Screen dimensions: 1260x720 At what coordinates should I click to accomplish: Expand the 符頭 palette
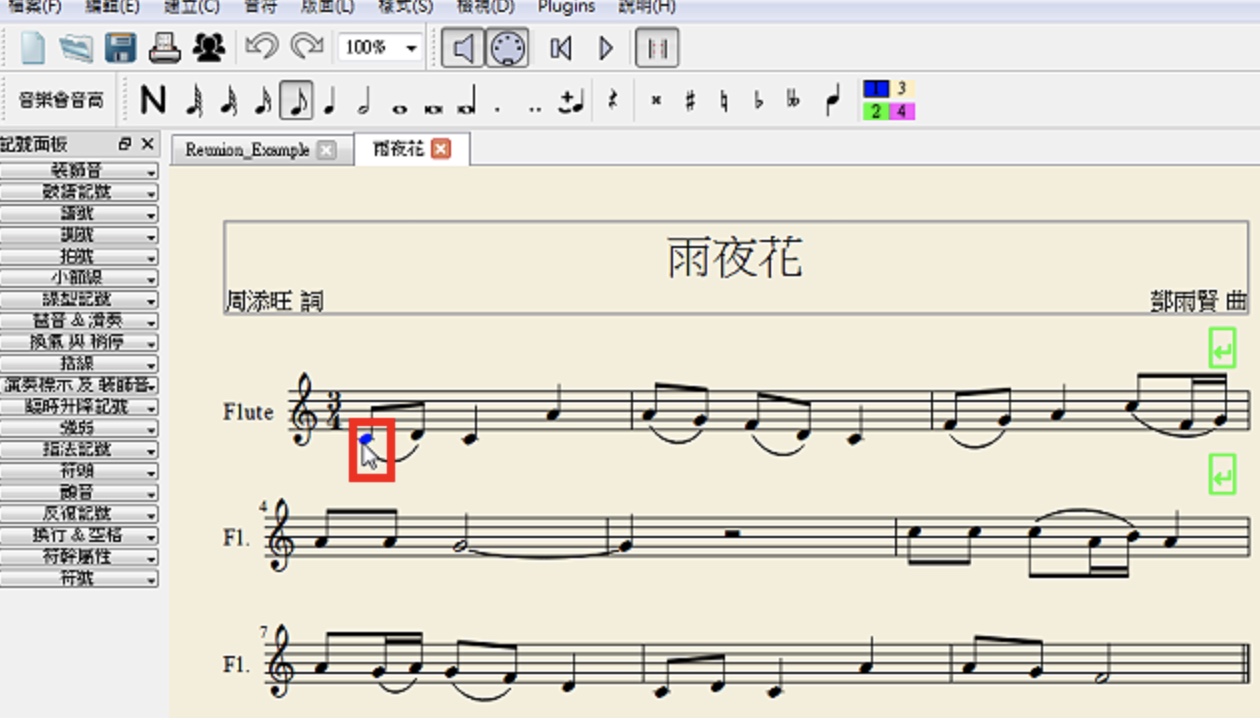tap(79, 471)
